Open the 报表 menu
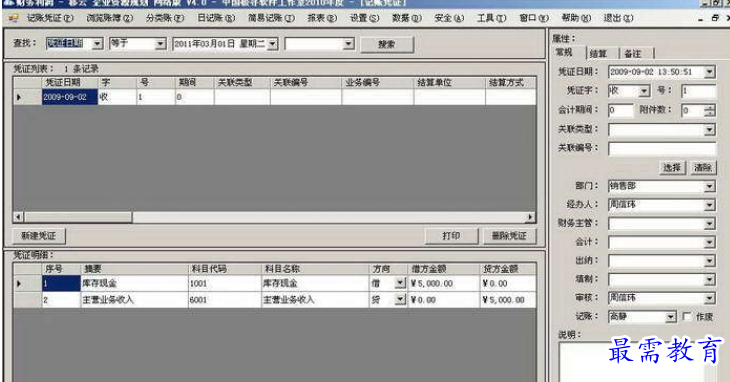Screen dimensions: 730x382 pos(322,18)
